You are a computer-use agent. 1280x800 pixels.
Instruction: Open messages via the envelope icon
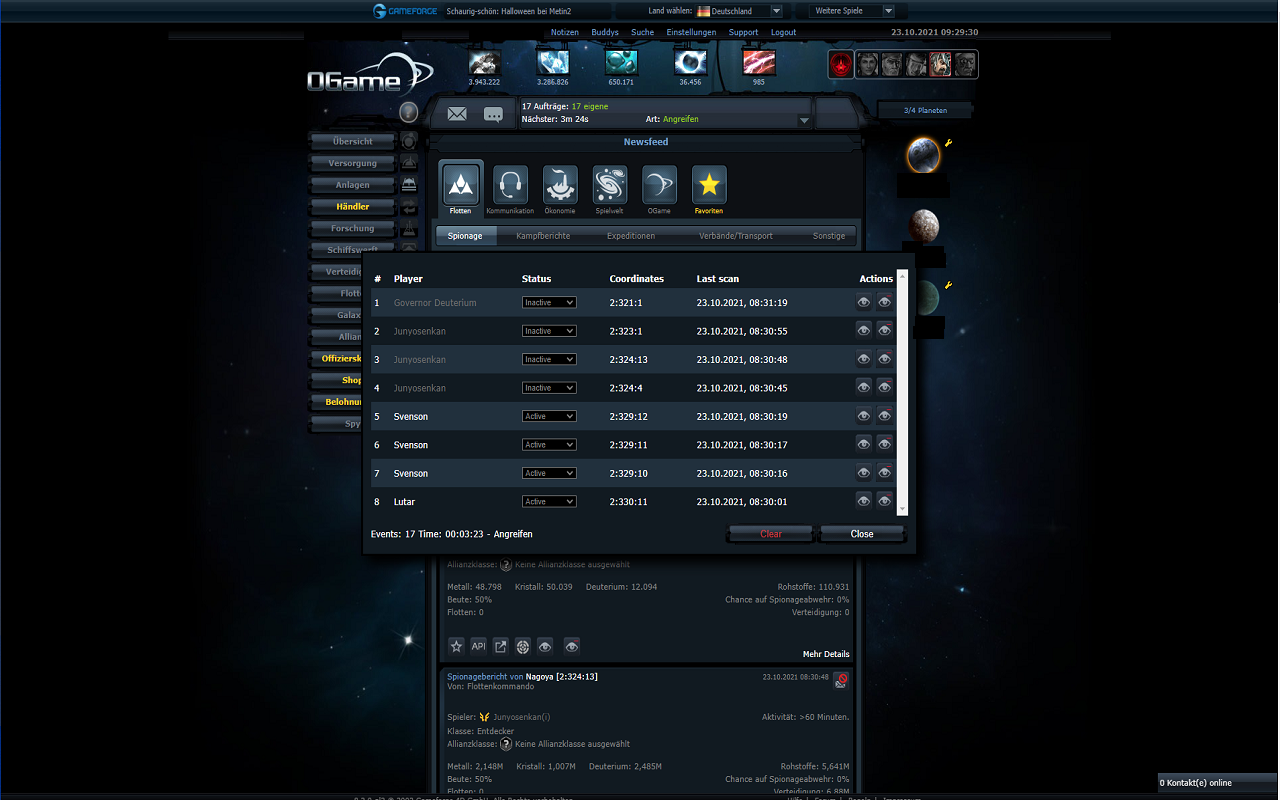coord(457,114)
